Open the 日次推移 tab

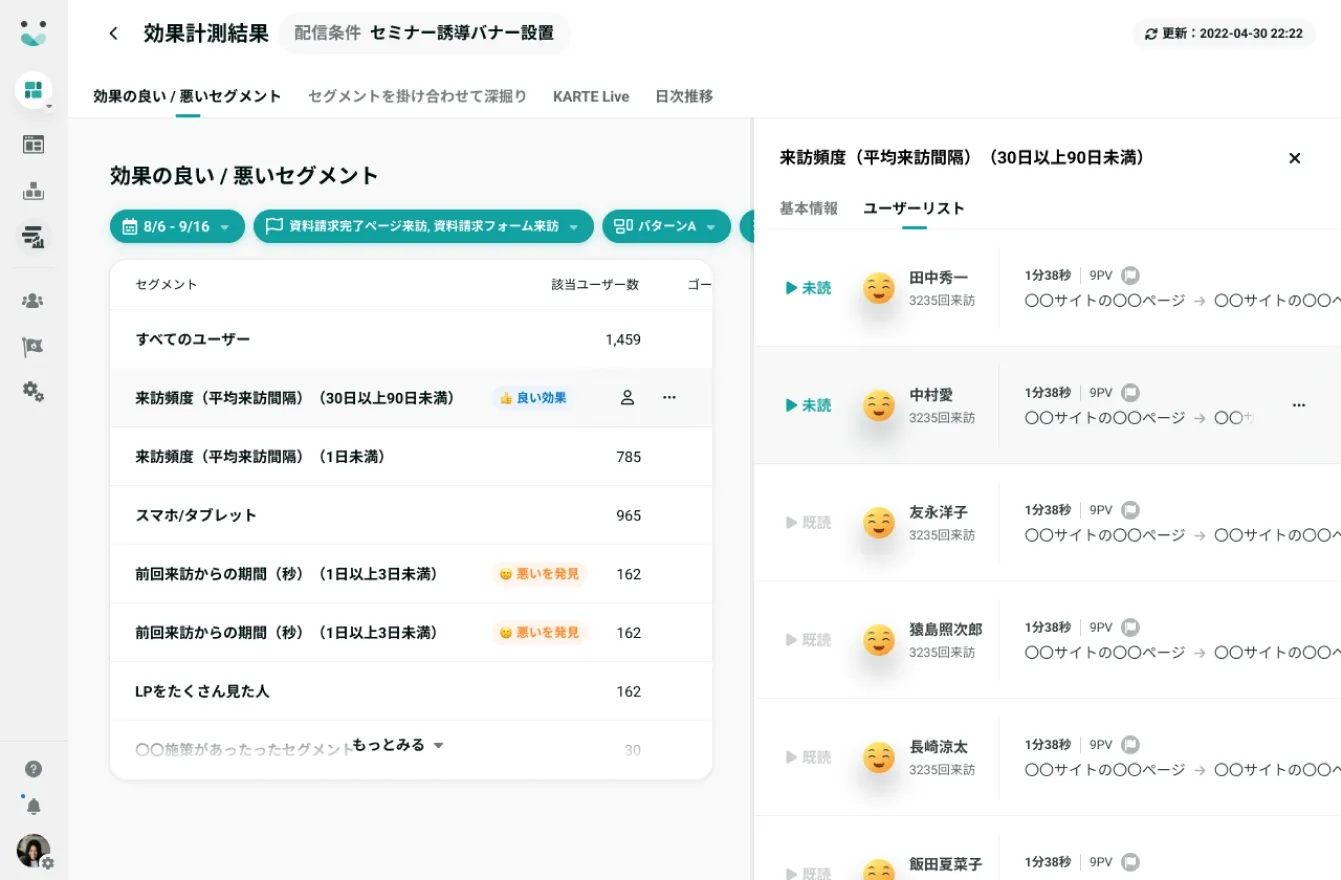[682, 96]
